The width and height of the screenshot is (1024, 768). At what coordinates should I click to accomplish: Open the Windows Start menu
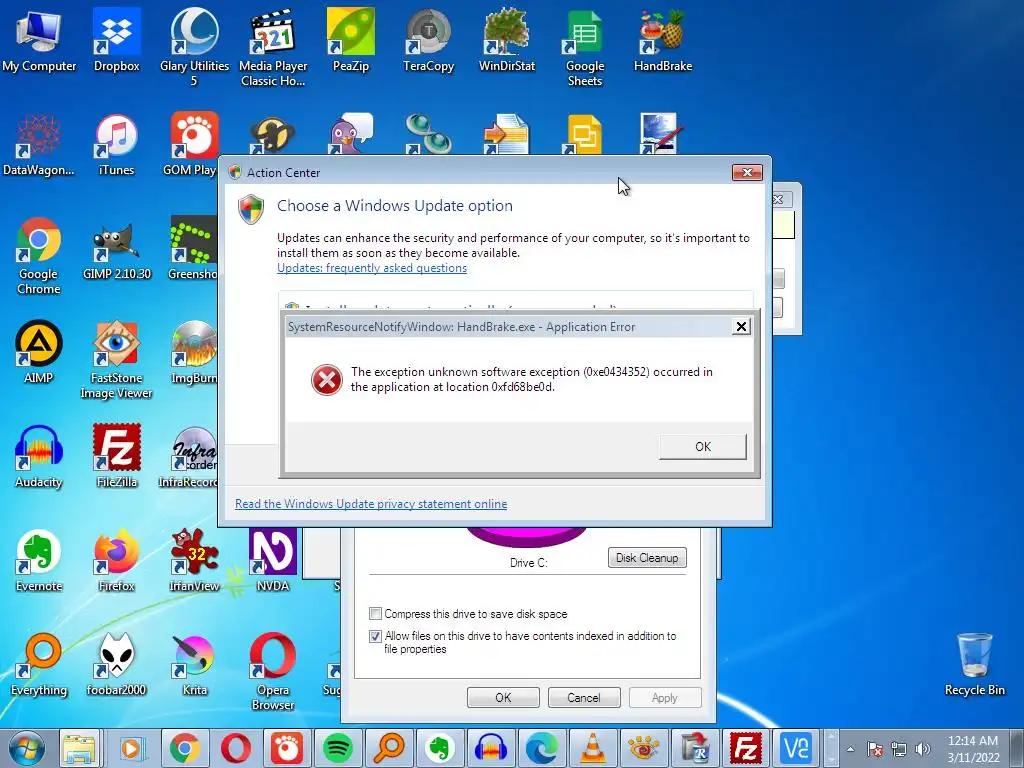tap(26, 748)
